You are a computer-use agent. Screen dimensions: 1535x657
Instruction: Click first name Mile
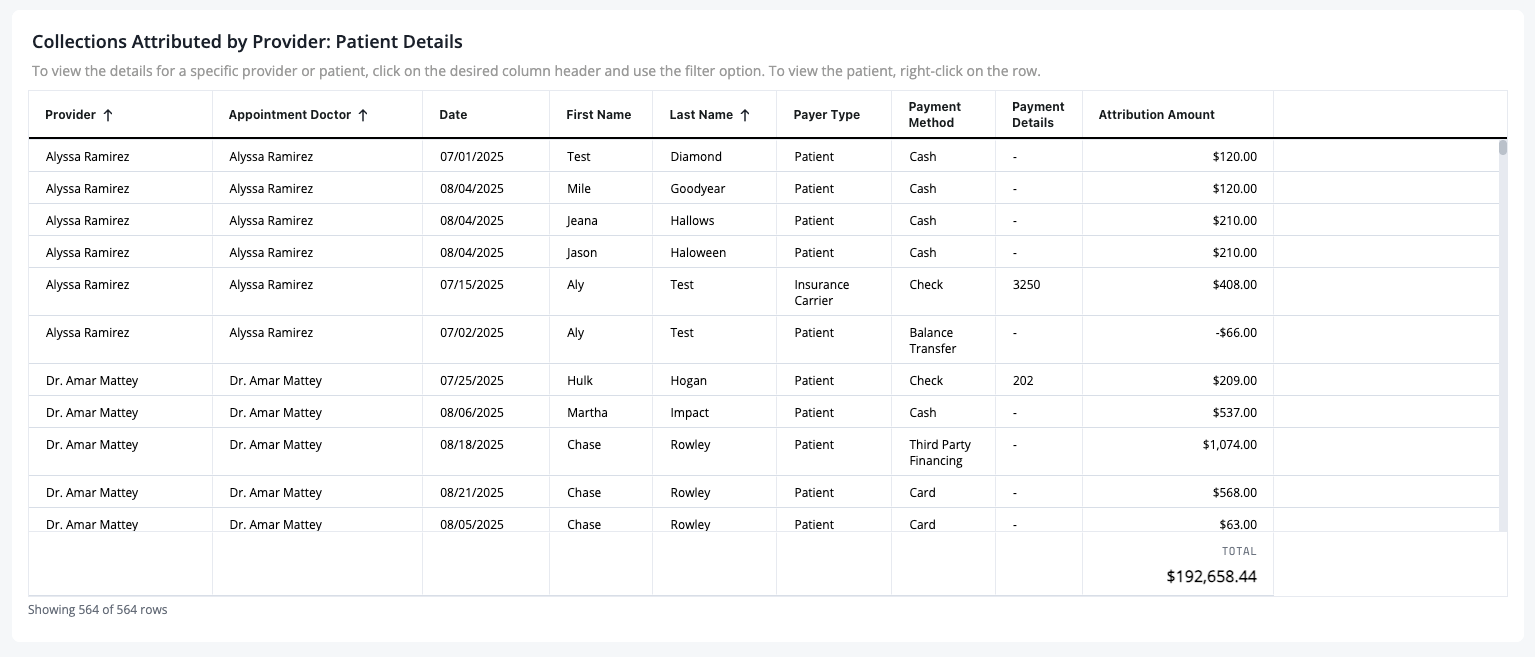pos(579,189)
